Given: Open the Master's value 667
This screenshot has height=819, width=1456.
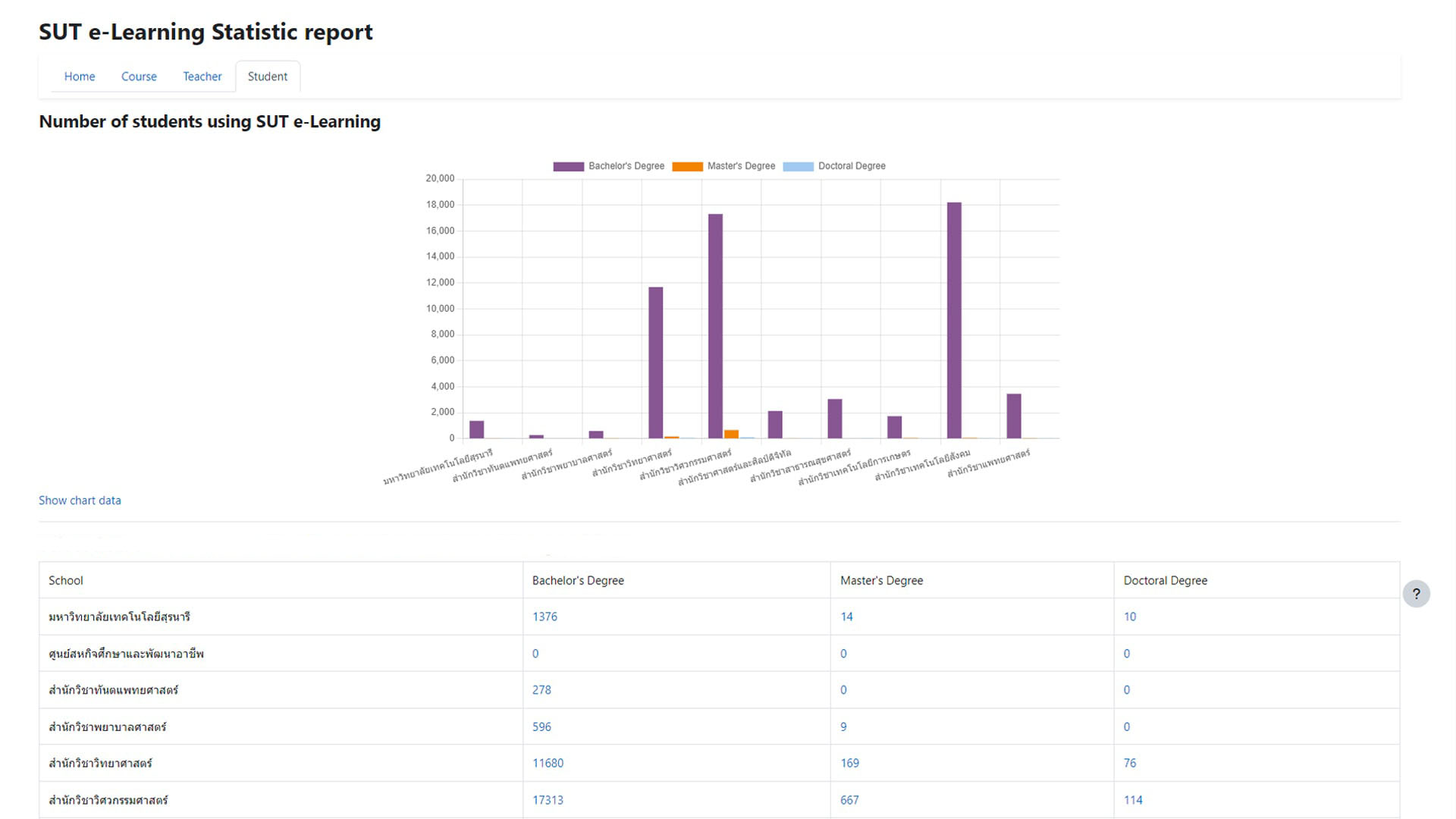Looking at the screenshot, I should pos(849,800).
